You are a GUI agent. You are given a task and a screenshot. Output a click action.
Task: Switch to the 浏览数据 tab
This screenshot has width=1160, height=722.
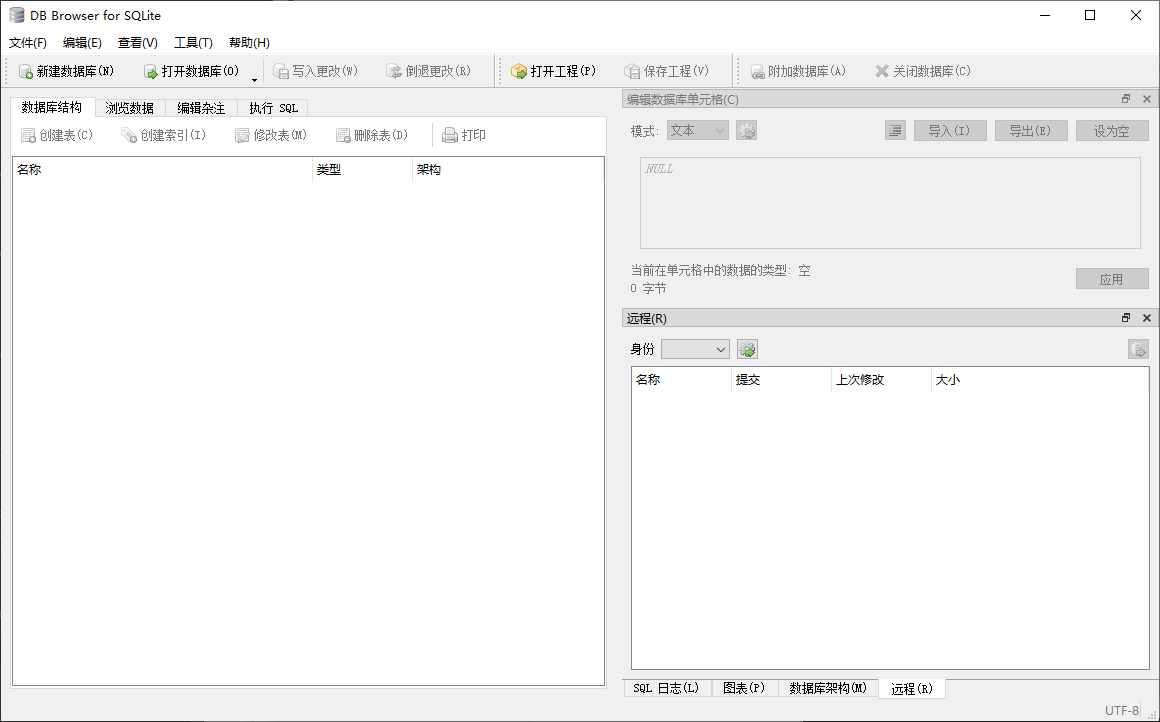[x=130, y=108]
